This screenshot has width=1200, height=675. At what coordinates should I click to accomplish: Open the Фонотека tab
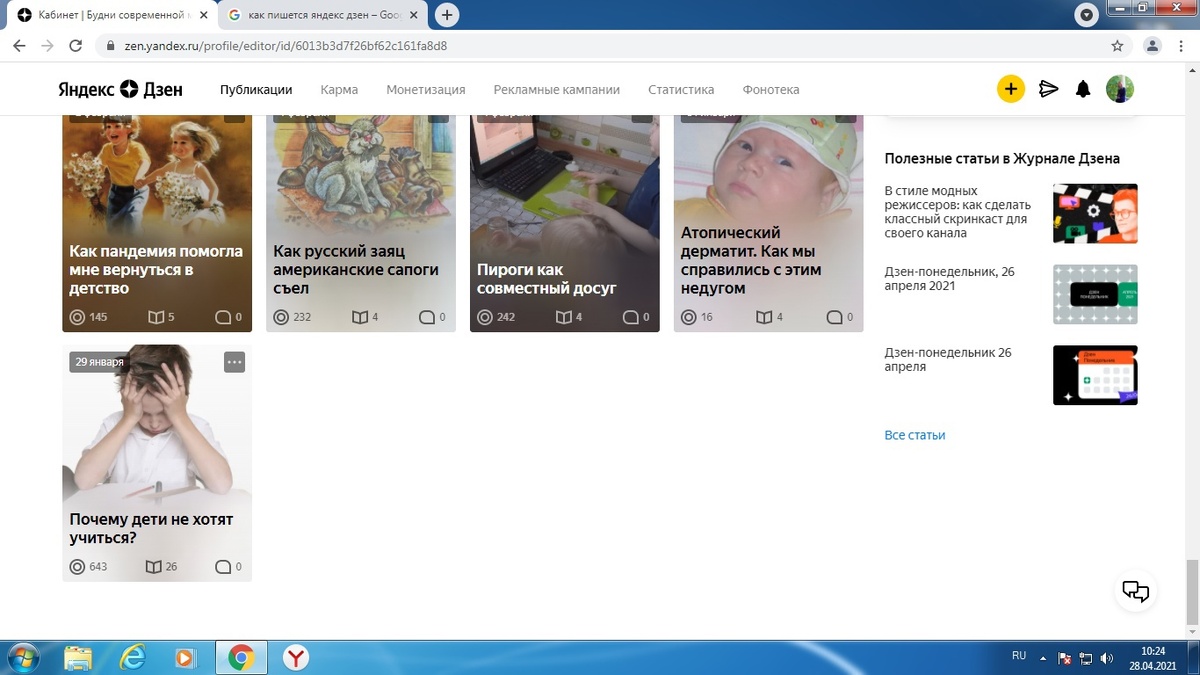(x=771, y=89)
